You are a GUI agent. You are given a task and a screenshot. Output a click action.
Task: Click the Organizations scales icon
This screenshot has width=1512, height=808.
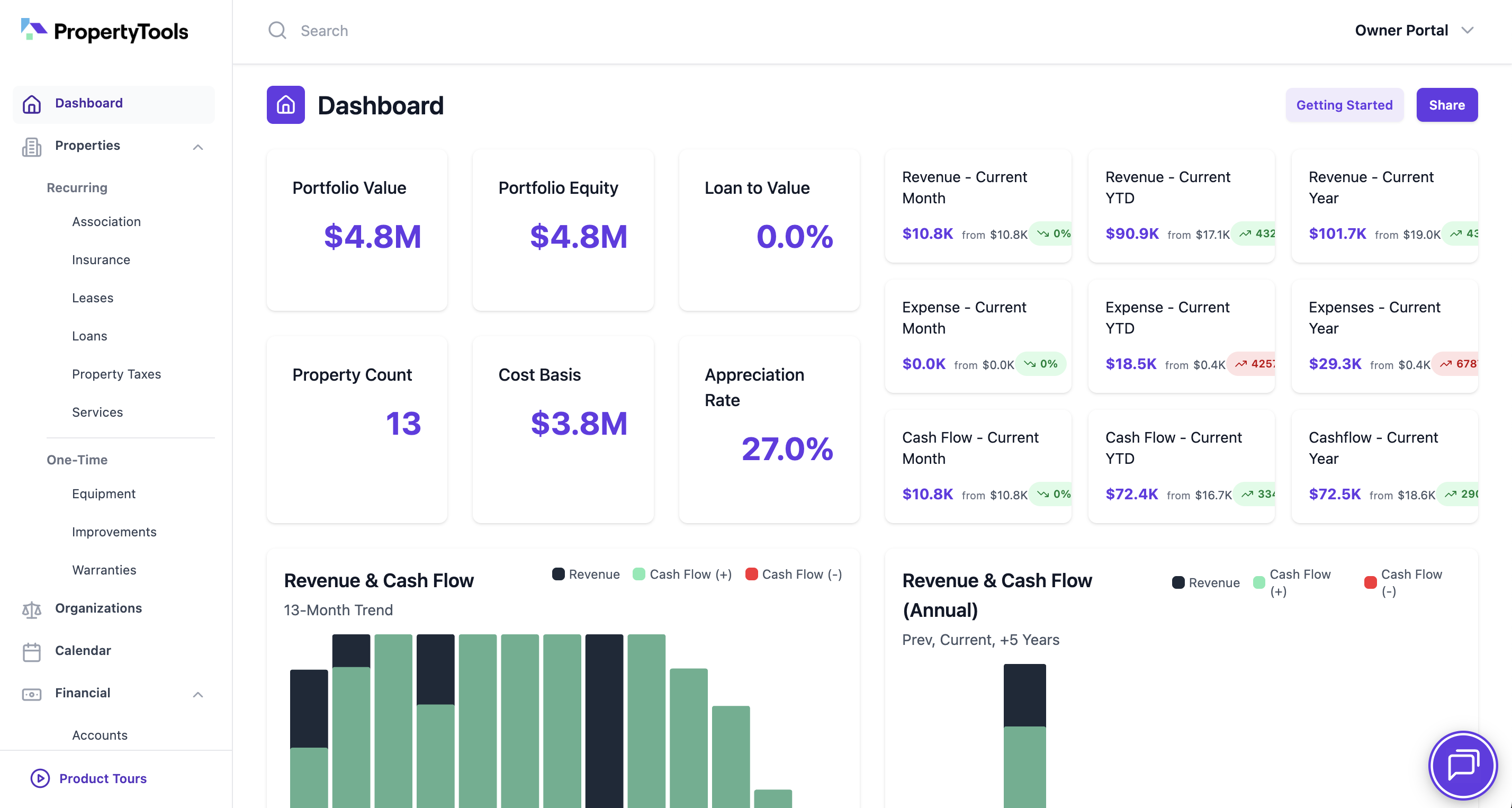tap(32, 609)
